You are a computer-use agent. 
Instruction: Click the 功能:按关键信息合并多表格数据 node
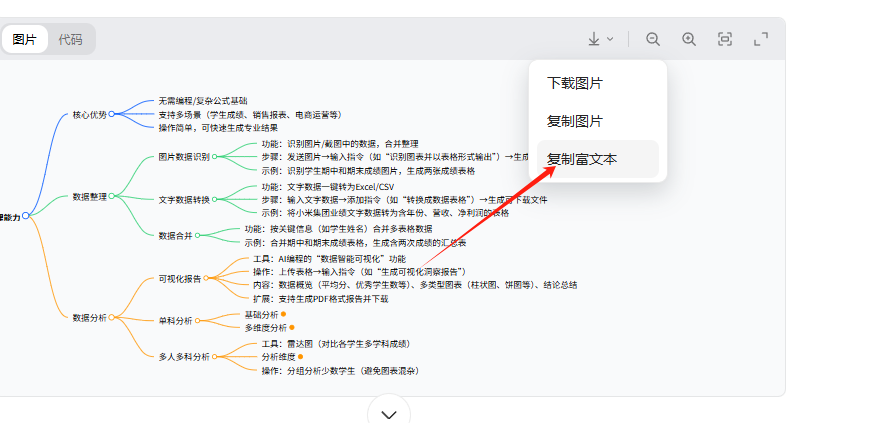point(339,229)
